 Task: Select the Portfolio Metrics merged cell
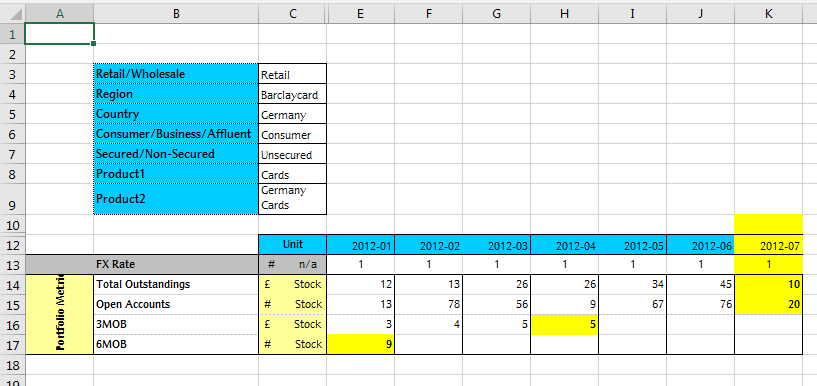click(59, 315)
